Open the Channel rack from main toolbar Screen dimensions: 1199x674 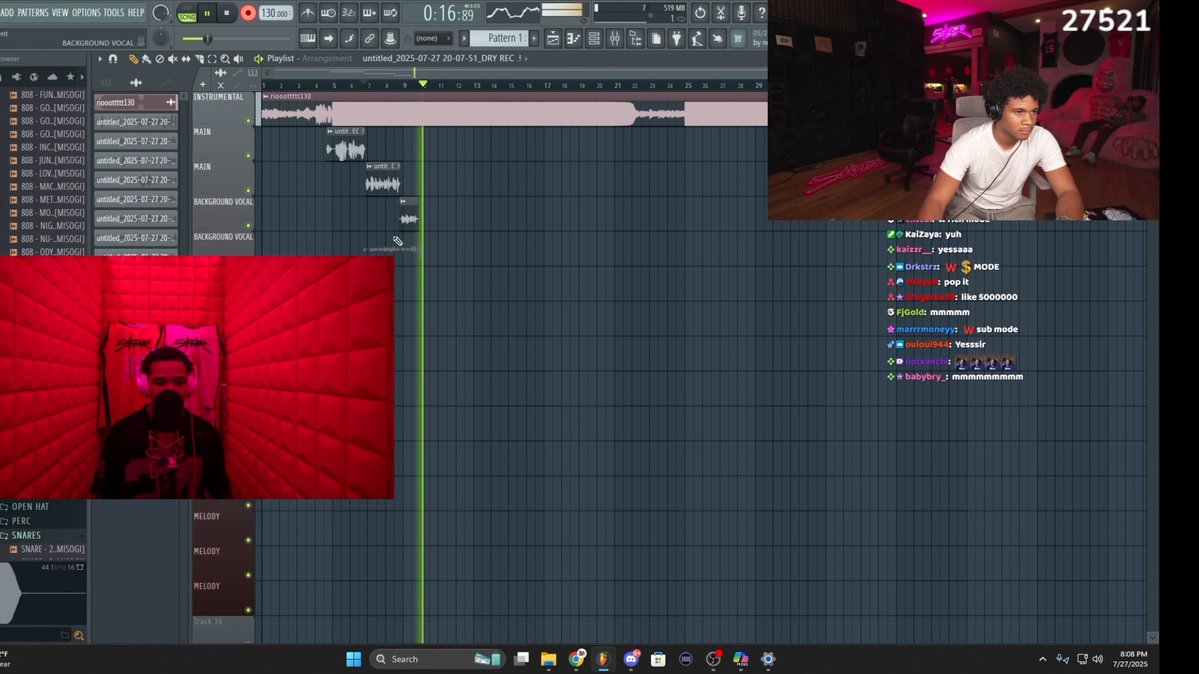click(594, 38)
